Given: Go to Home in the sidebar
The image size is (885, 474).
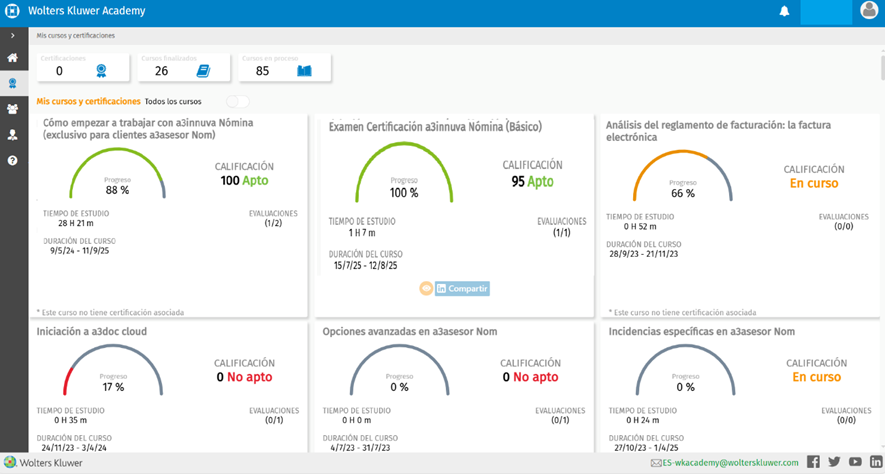Looking at the screenshot, I should point(12,58).
